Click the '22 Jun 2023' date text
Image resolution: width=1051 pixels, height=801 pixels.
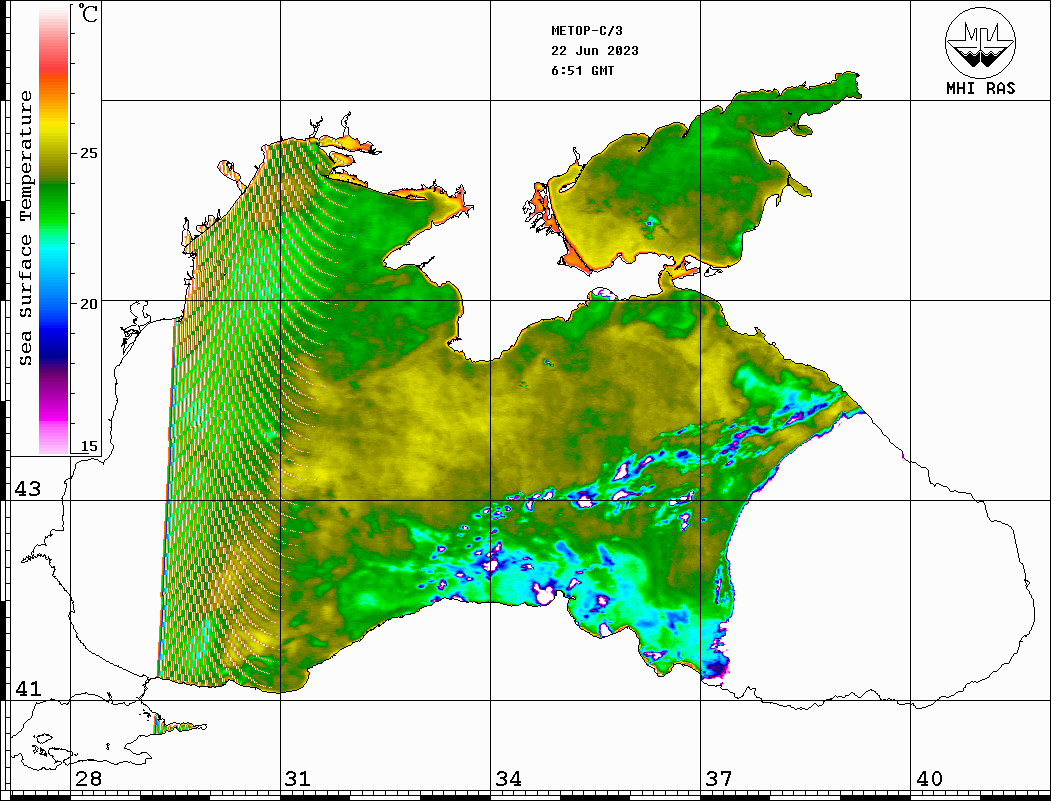point(595,51)
